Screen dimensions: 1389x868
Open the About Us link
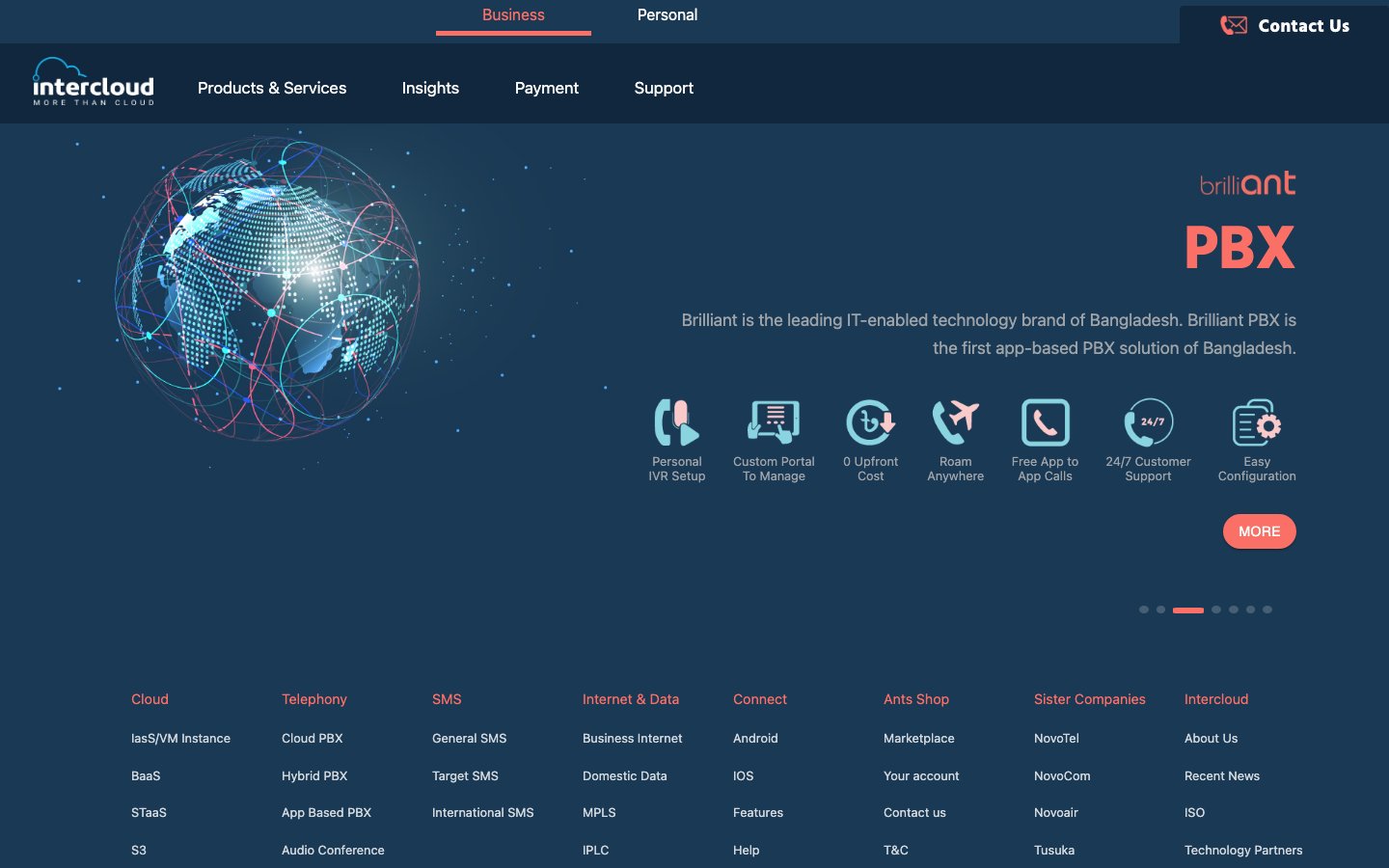[1212, 739]
